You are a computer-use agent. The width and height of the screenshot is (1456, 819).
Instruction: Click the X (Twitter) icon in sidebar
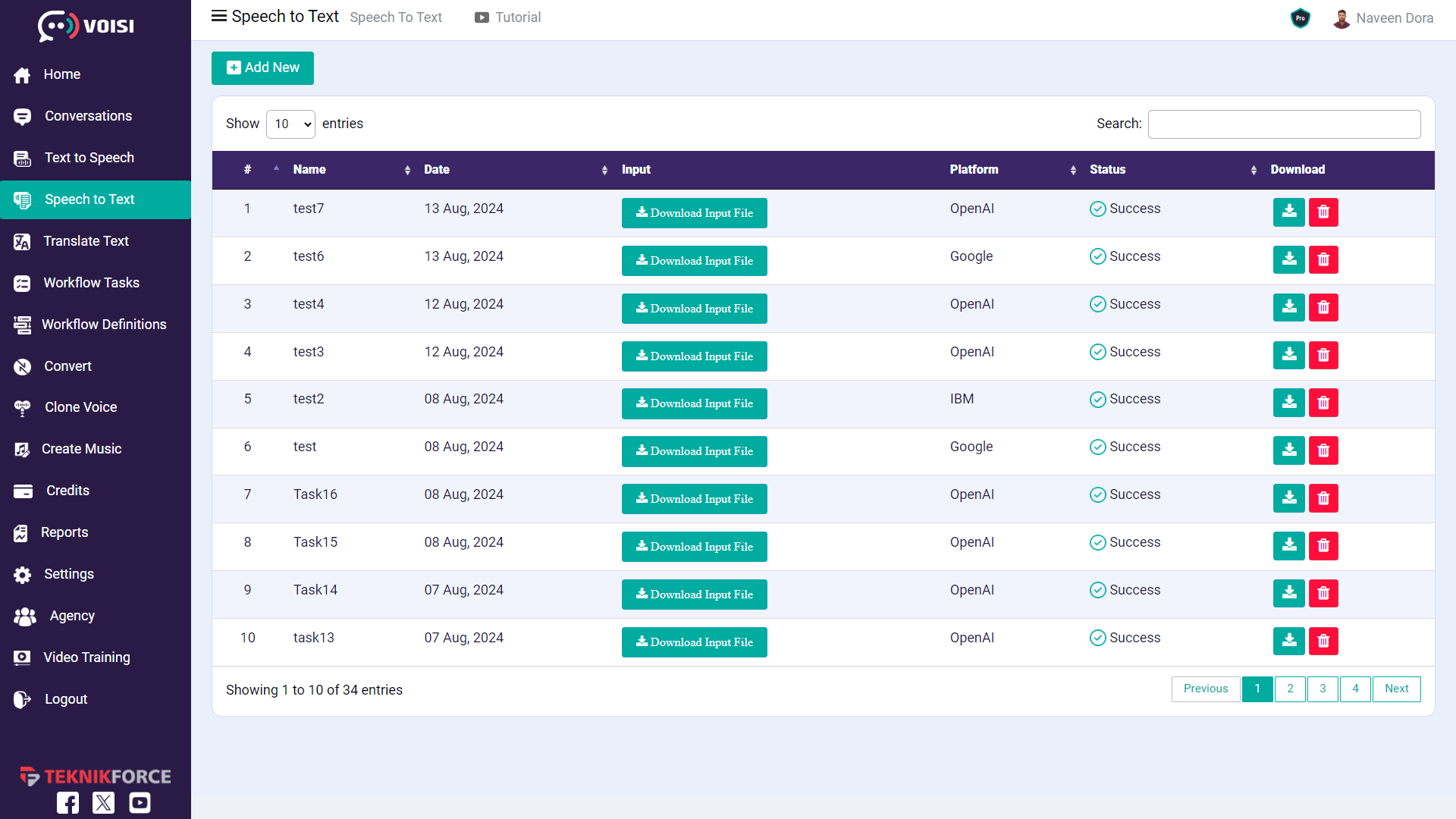(104, 802)
